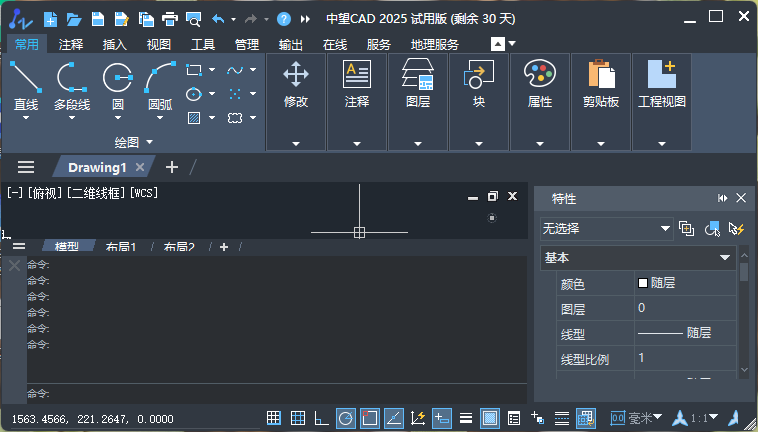Click the Quick Select icon in 特性 panel

click(x=738, y=229)
